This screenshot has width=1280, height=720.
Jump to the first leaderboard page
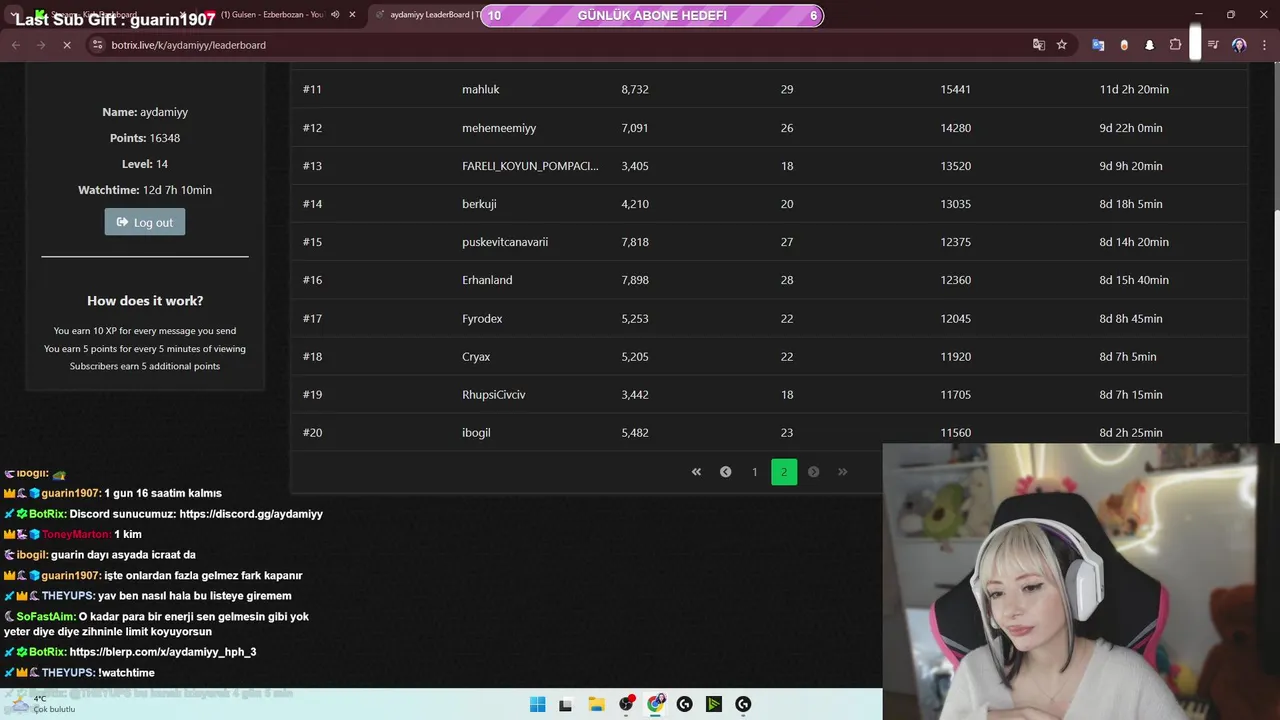696,472
